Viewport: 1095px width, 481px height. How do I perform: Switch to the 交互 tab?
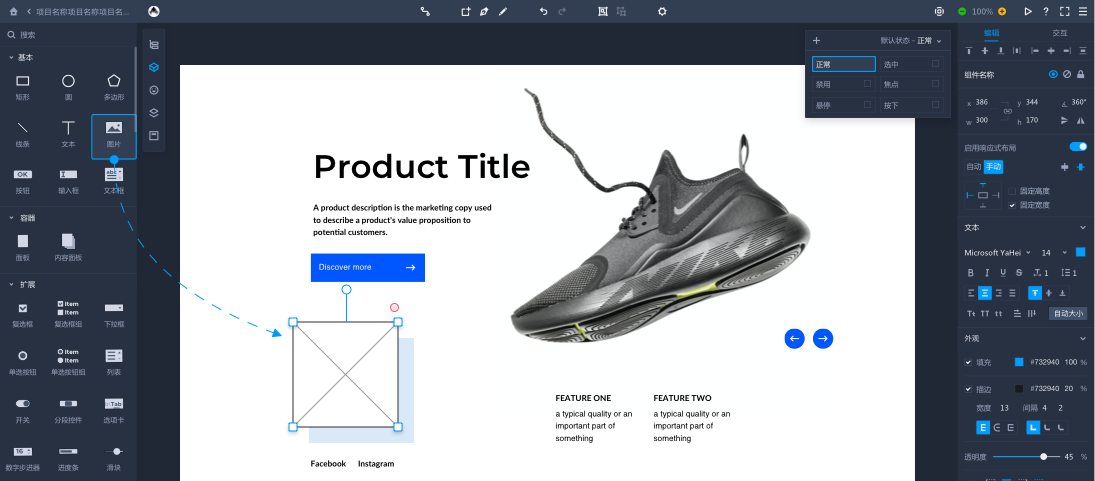1059,33
